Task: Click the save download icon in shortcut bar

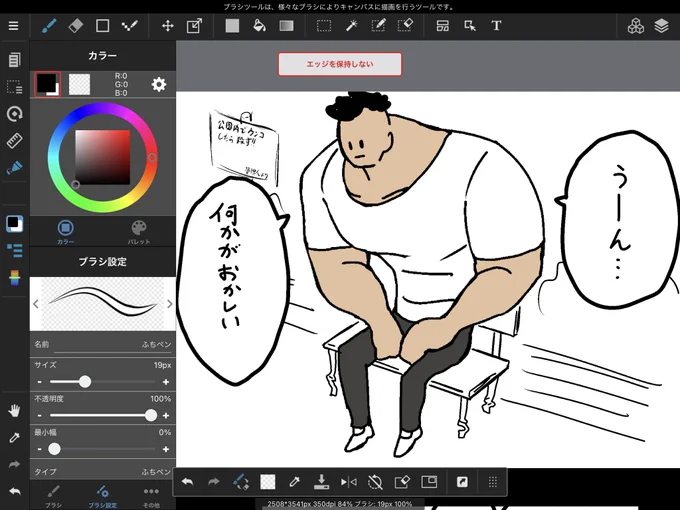Action: pos(321,482)
